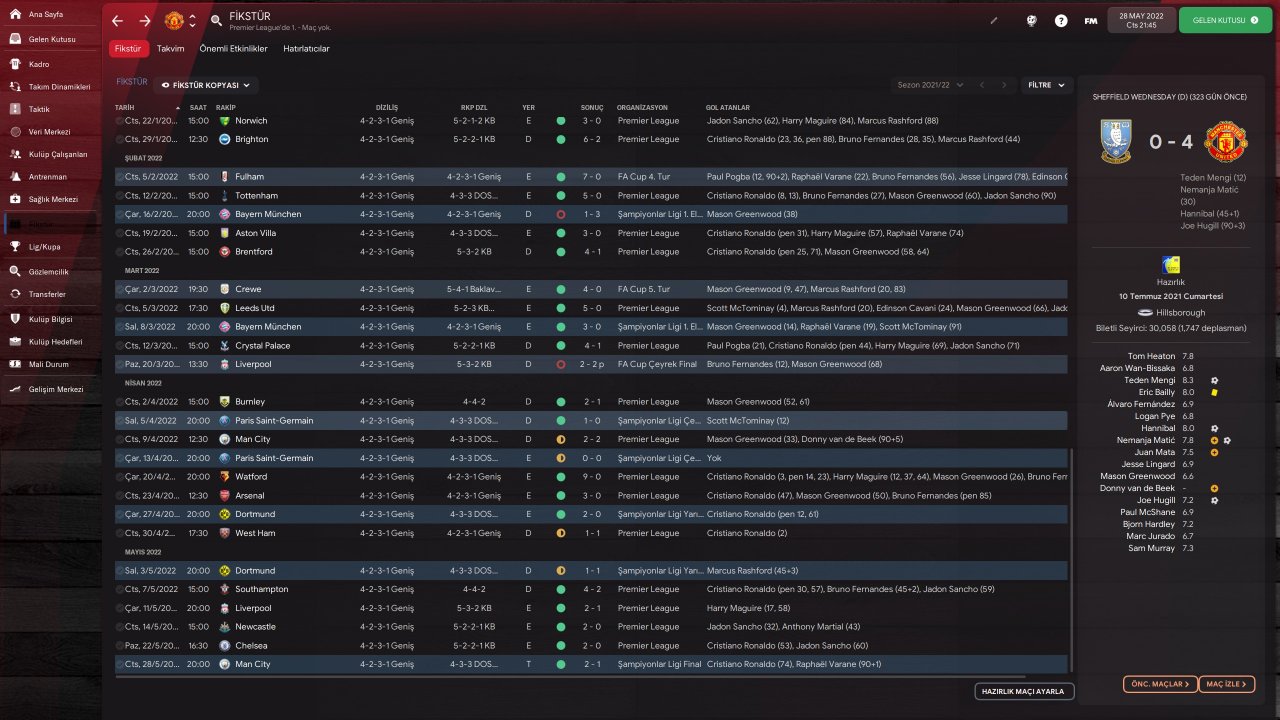This screenshot has width=1280, height=720.
Task: Toggle the selection circle for Crewe fixture
Action: (x=120, y=289)
